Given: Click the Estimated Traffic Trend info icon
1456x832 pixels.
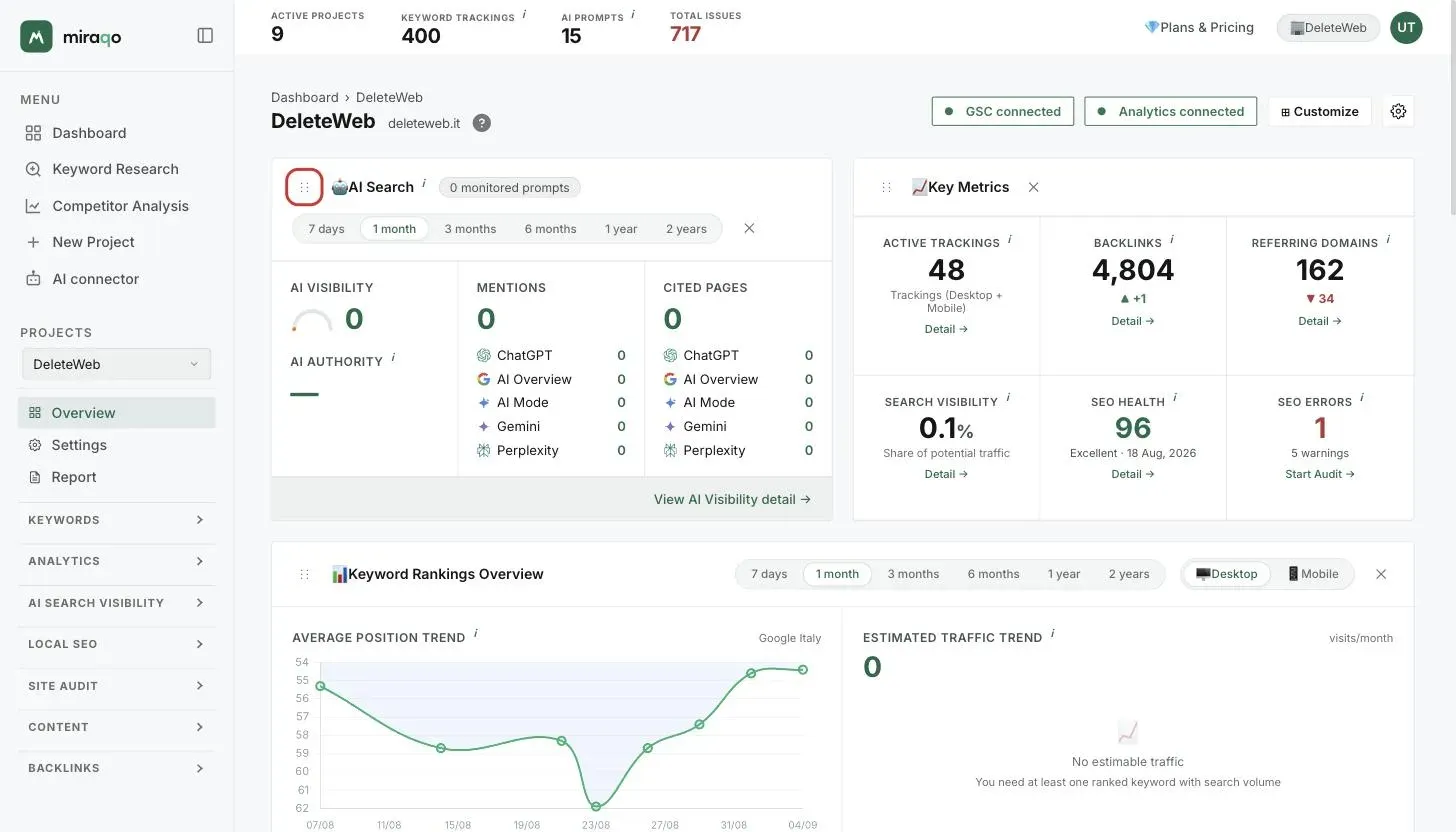Looking at the screenshot, I should pyautogui.click(x=1053, y=634).
